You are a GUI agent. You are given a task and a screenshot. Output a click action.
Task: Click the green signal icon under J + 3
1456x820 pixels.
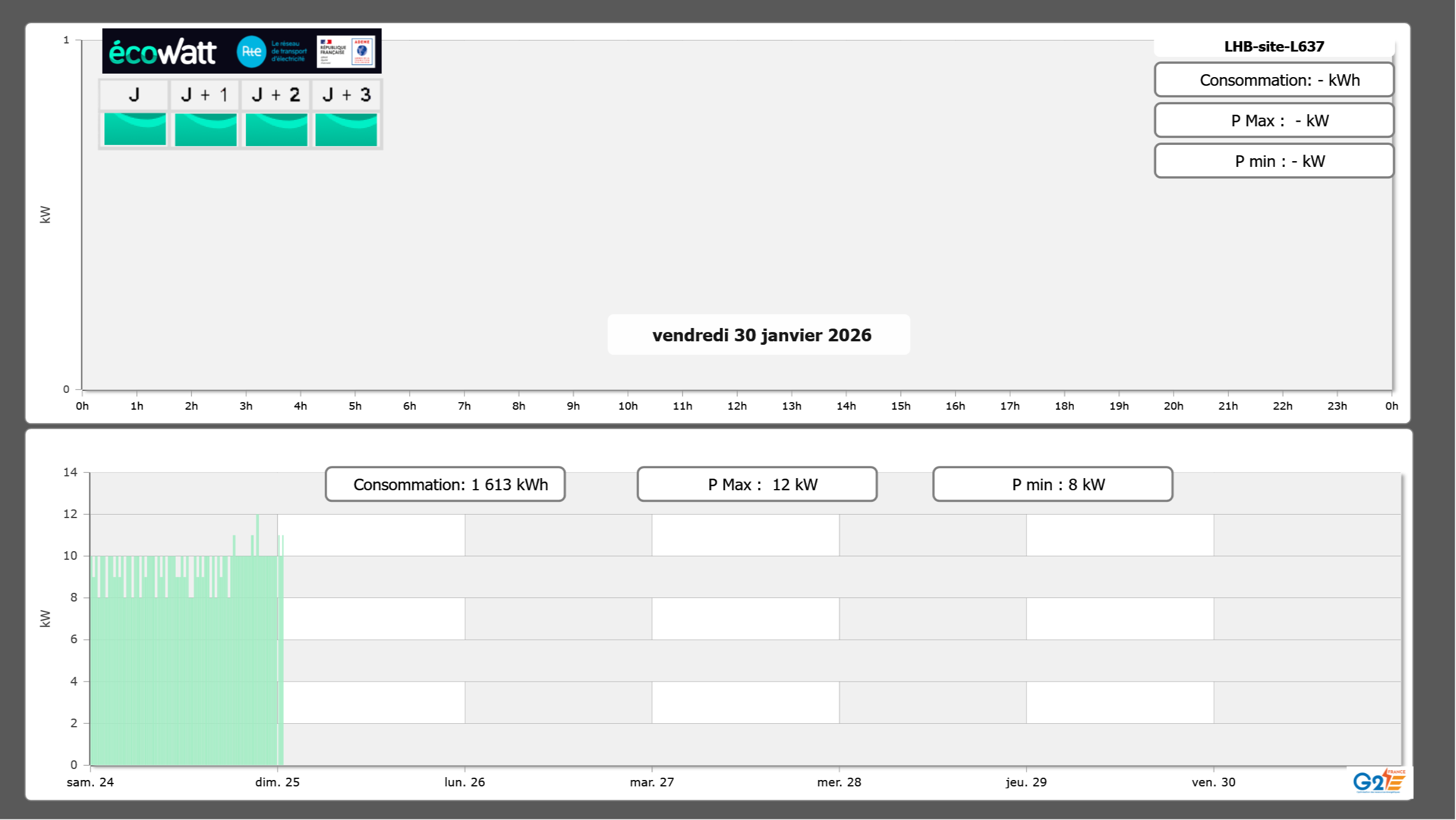coord(346,129)
